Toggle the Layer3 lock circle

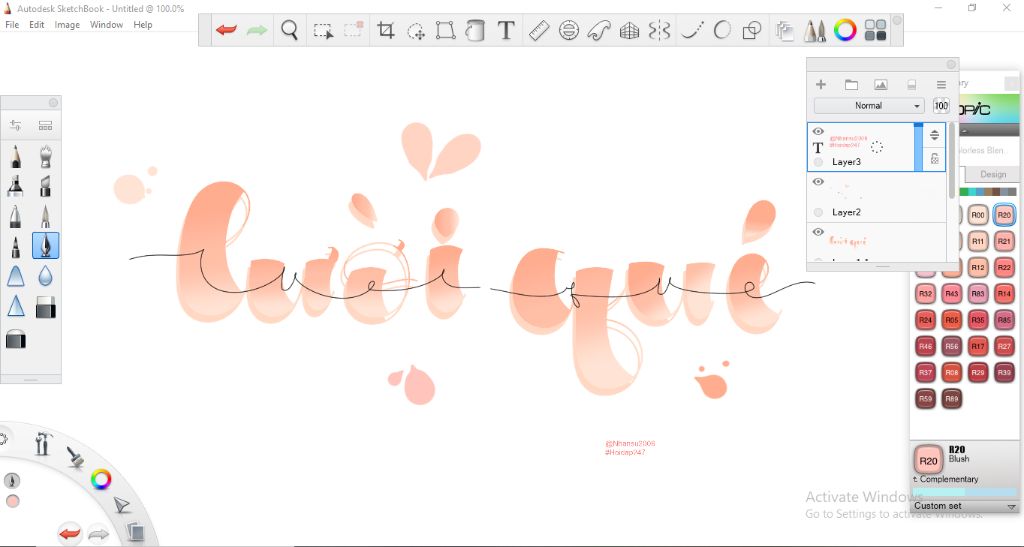(x=818, y=162)
